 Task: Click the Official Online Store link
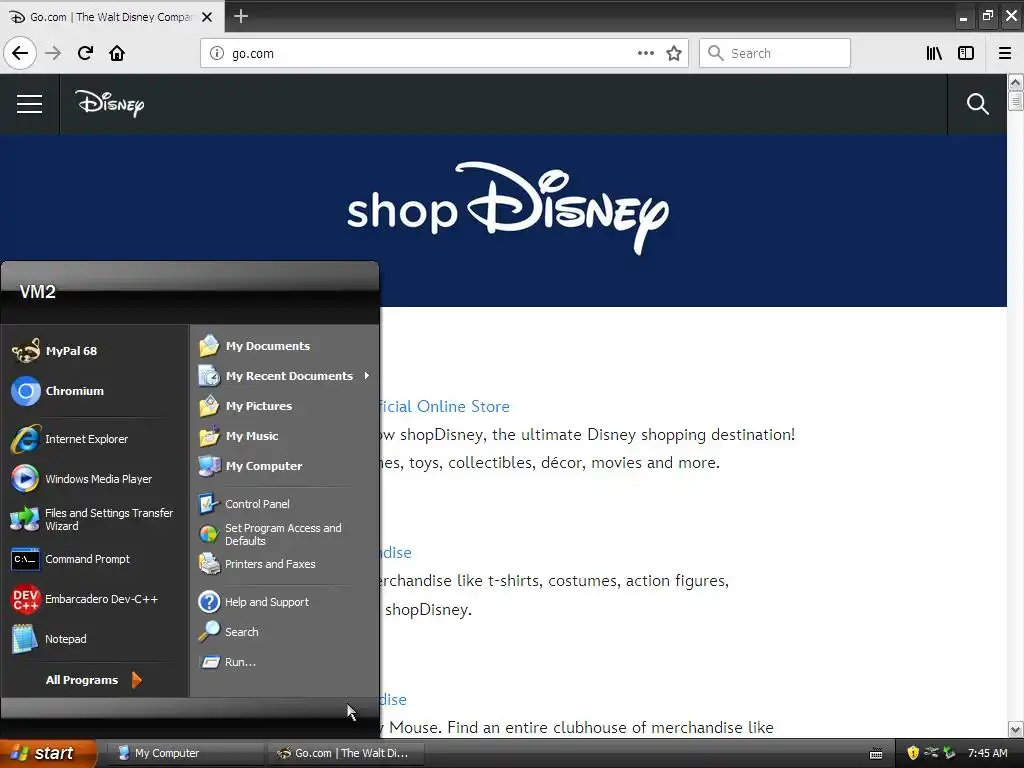point(444,406)
